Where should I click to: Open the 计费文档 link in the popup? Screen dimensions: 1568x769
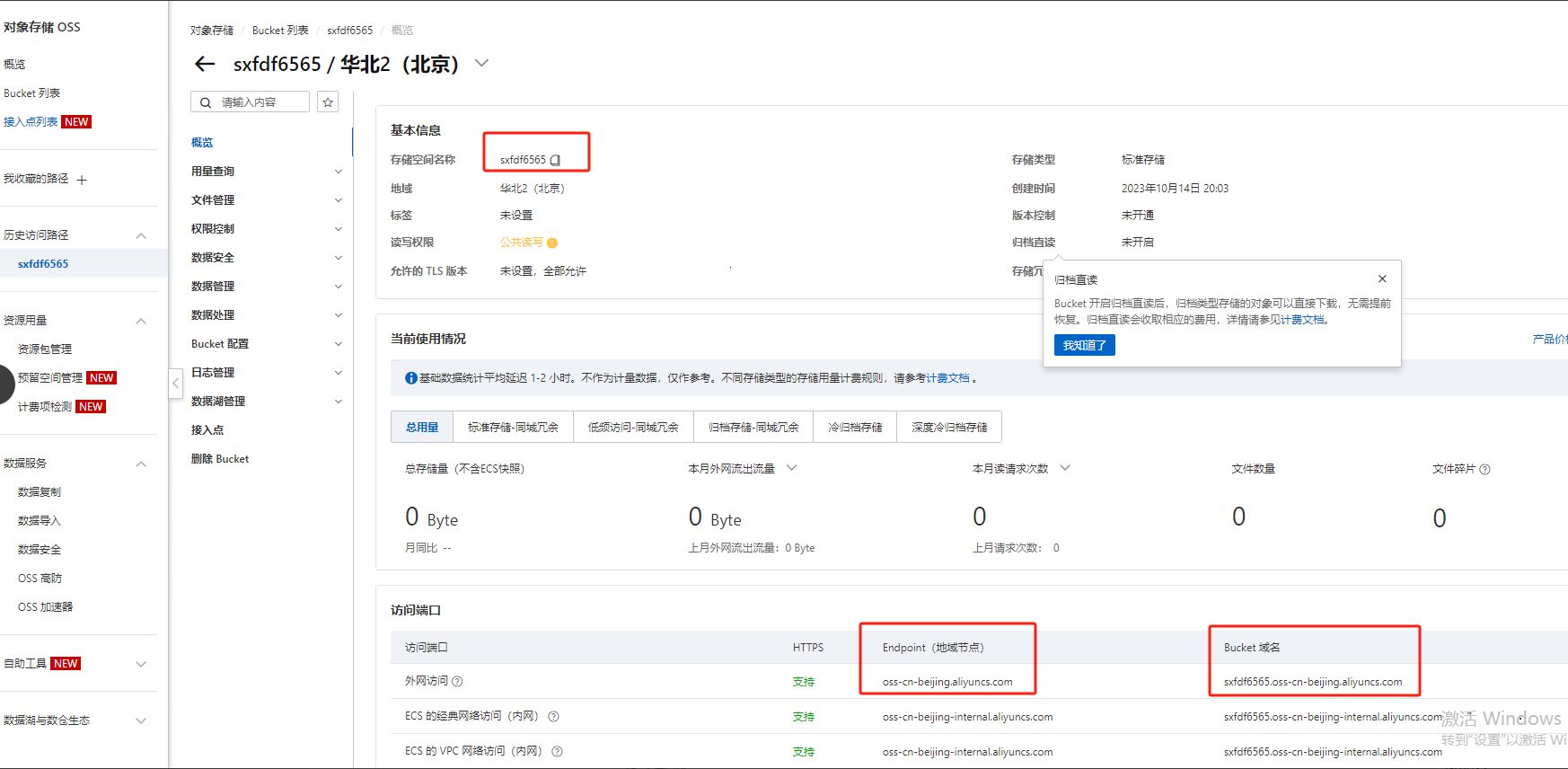1302,320
